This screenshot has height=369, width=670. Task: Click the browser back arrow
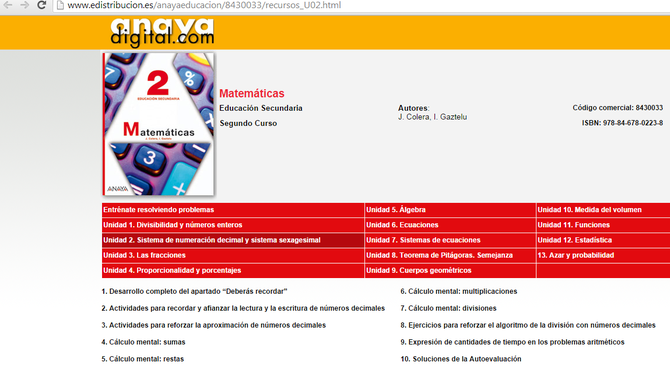pyautogui.click(x=7, y=5)
